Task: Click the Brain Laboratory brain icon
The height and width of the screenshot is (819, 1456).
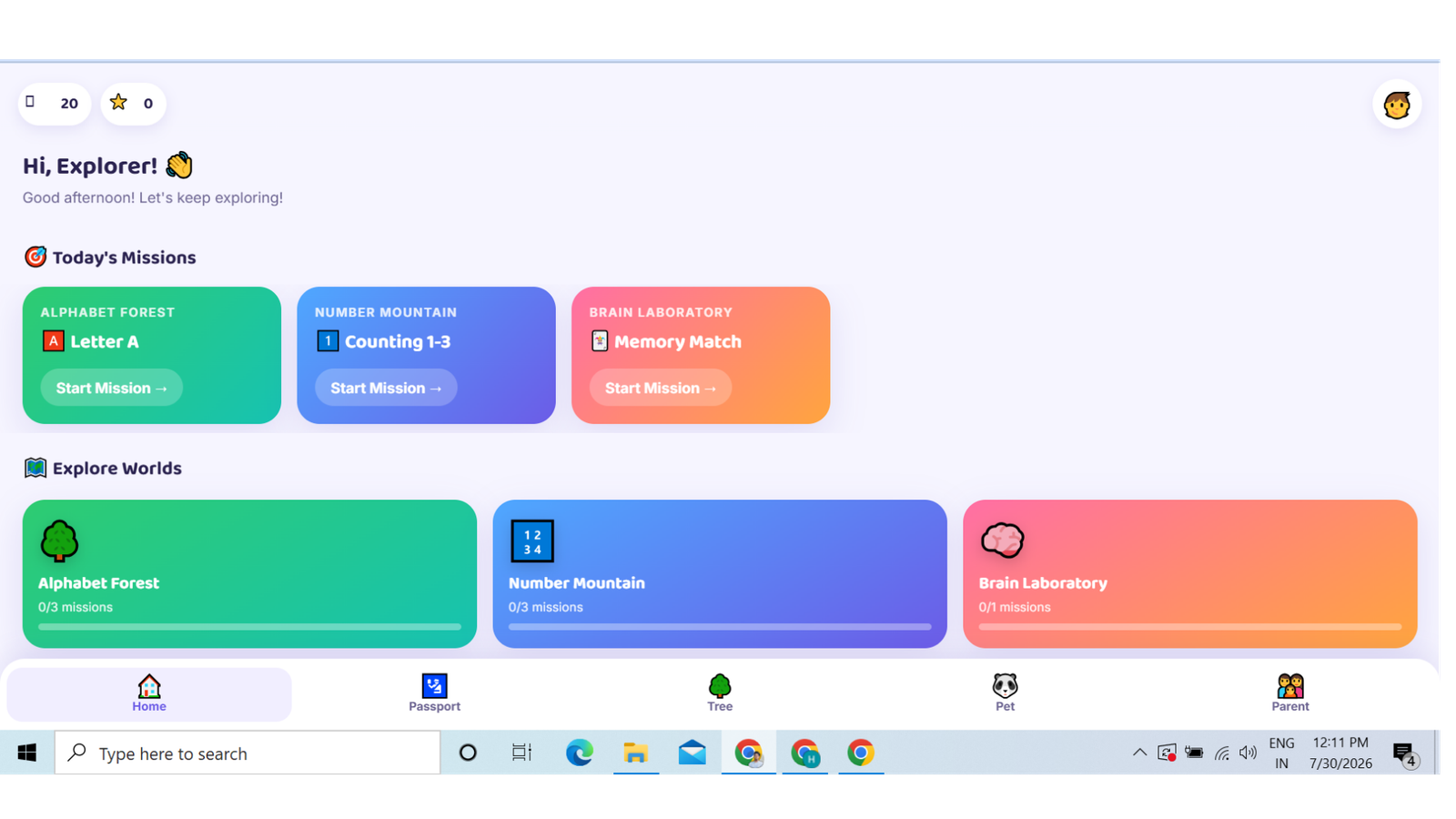Action: tap(1002, 541)
